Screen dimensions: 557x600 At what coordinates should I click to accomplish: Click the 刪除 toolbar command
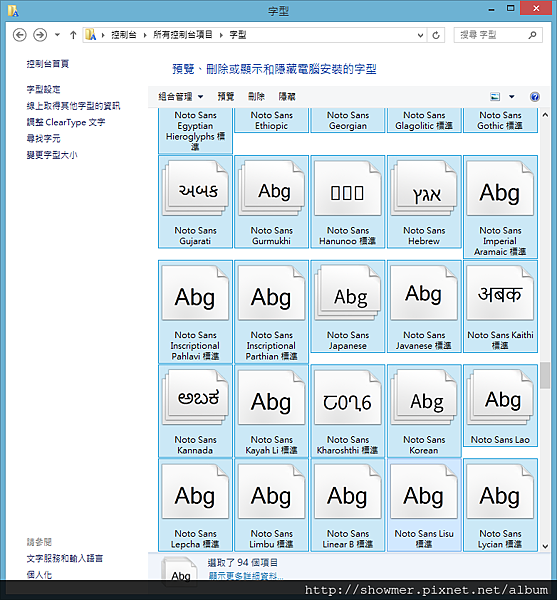(x=256, y=96)
